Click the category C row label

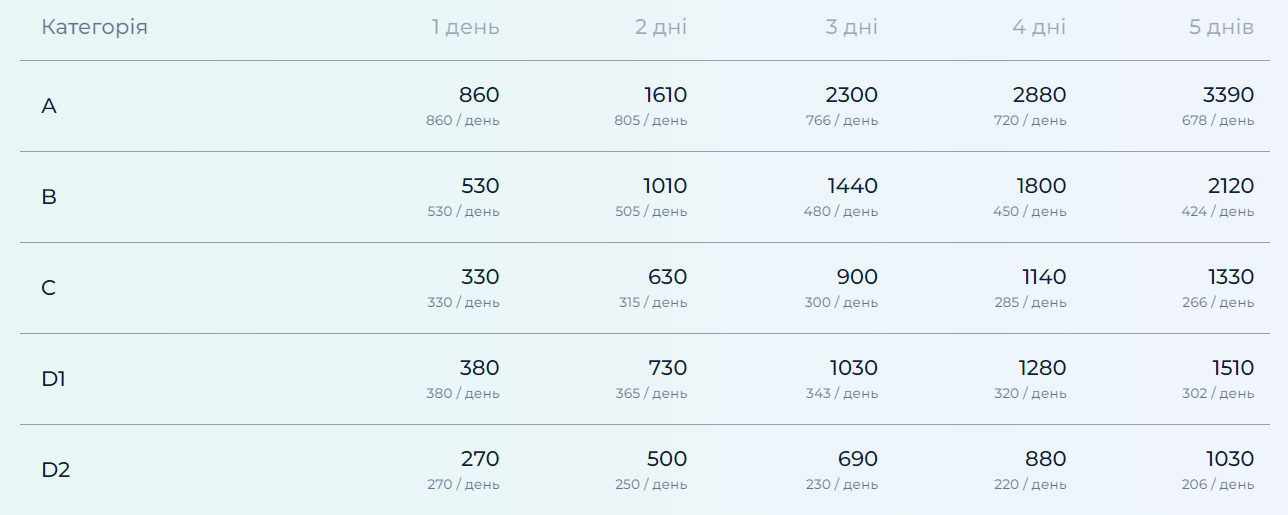tap(49, 288)
